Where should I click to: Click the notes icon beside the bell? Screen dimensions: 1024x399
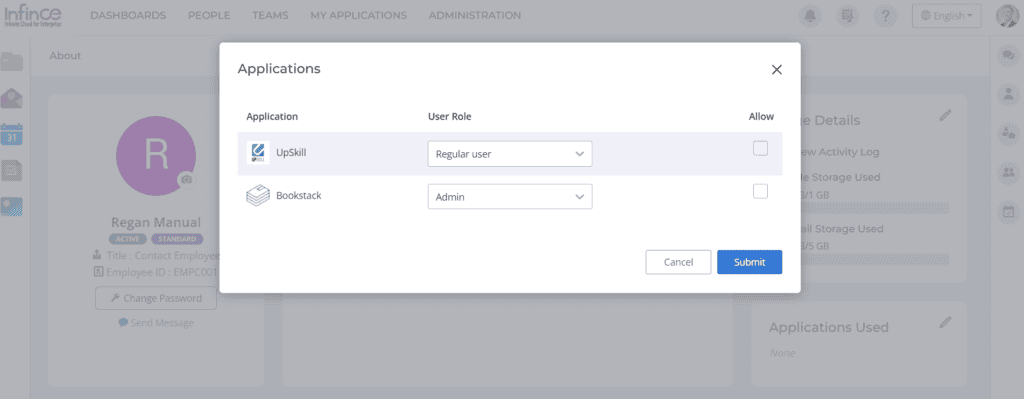(x=848, y=16)
